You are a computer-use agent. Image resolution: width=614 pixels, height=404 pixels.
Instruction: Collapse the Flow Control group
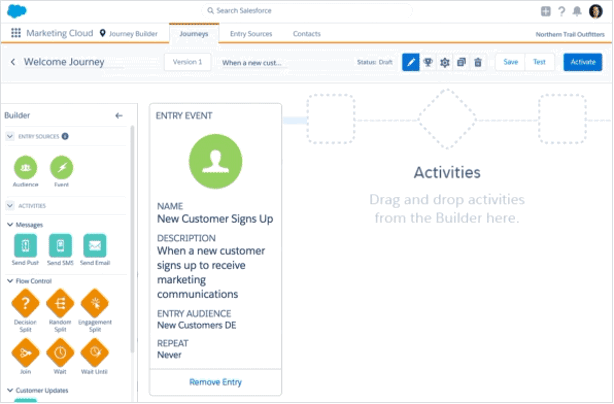point(10,281)
